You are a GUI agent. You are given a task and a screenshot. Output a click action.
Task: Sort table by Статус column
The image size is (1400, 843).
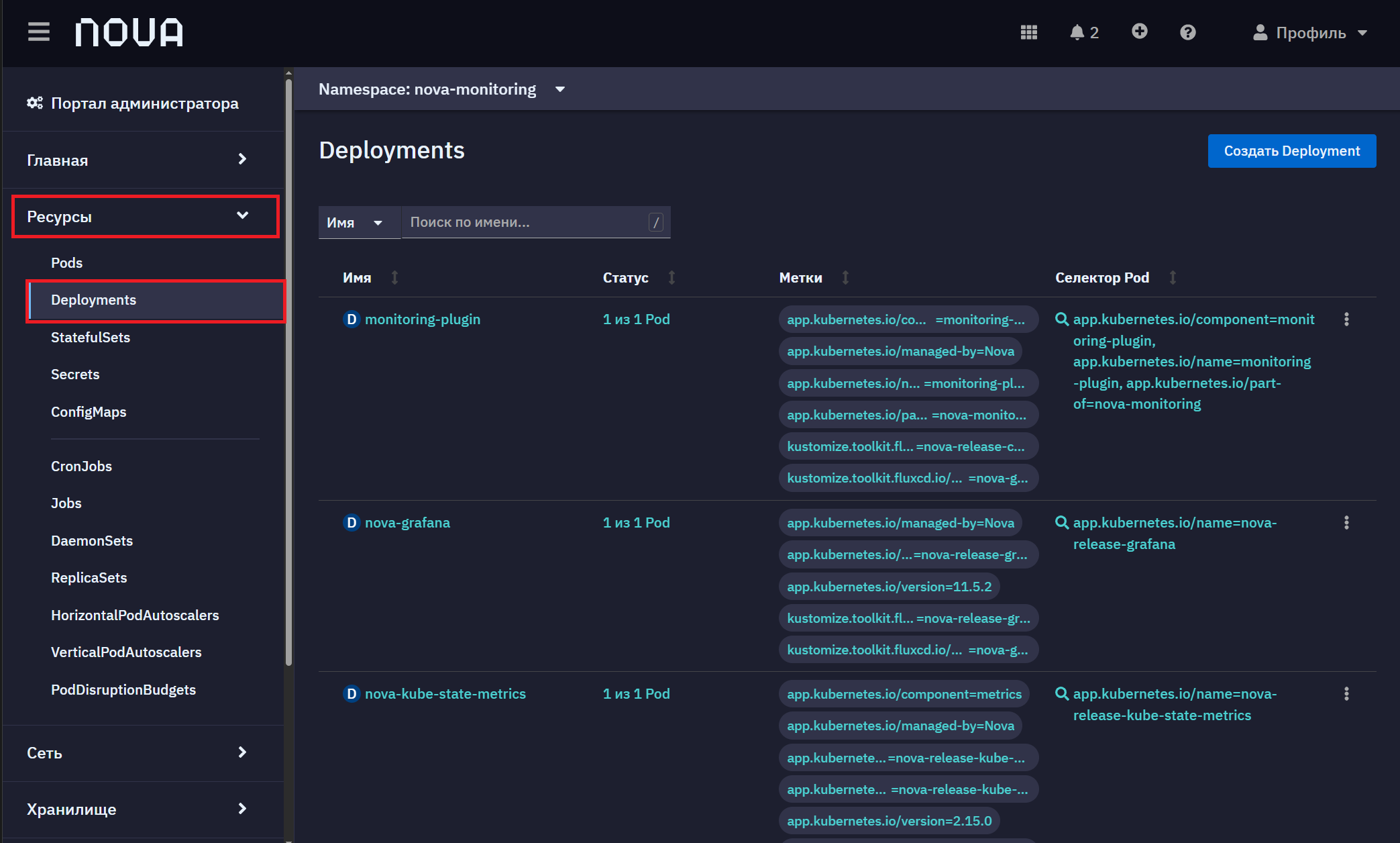coord(639,277)
